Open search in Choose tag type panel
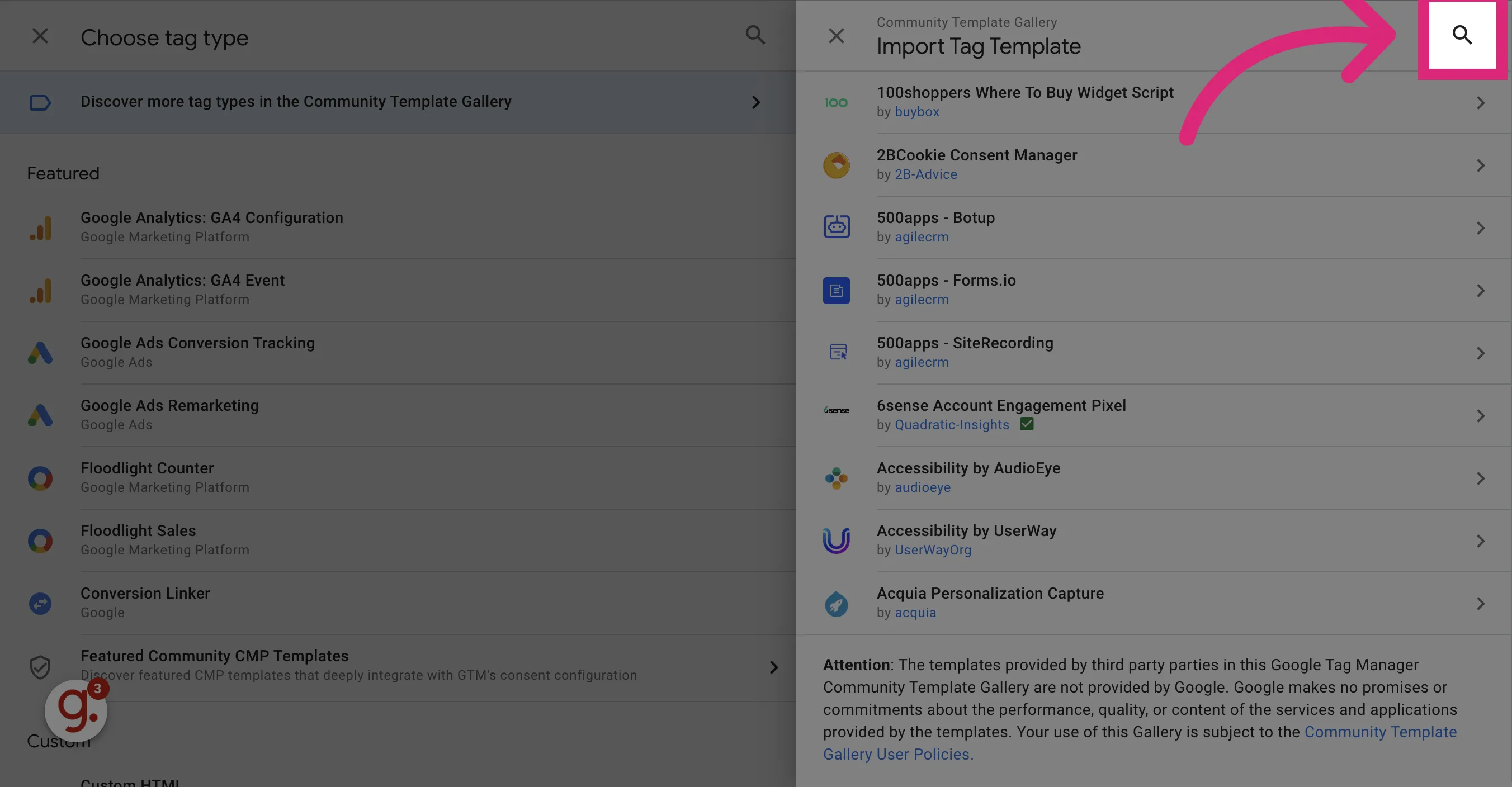 (755, 35)
